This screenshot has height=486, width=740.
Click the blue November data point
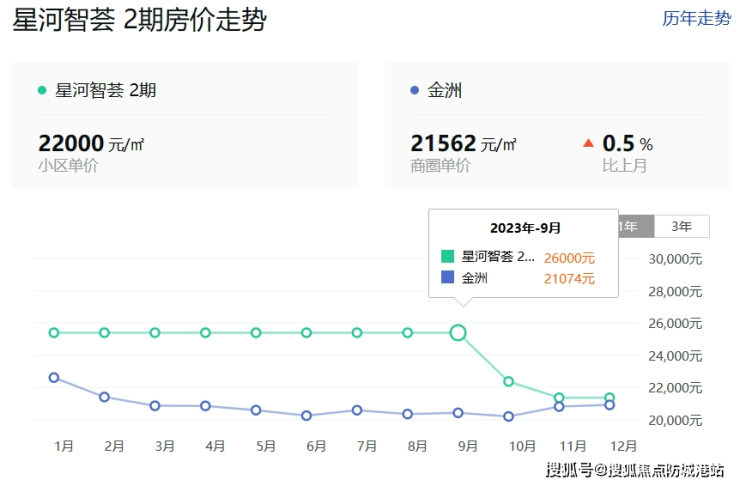click(x=559, y=406)
